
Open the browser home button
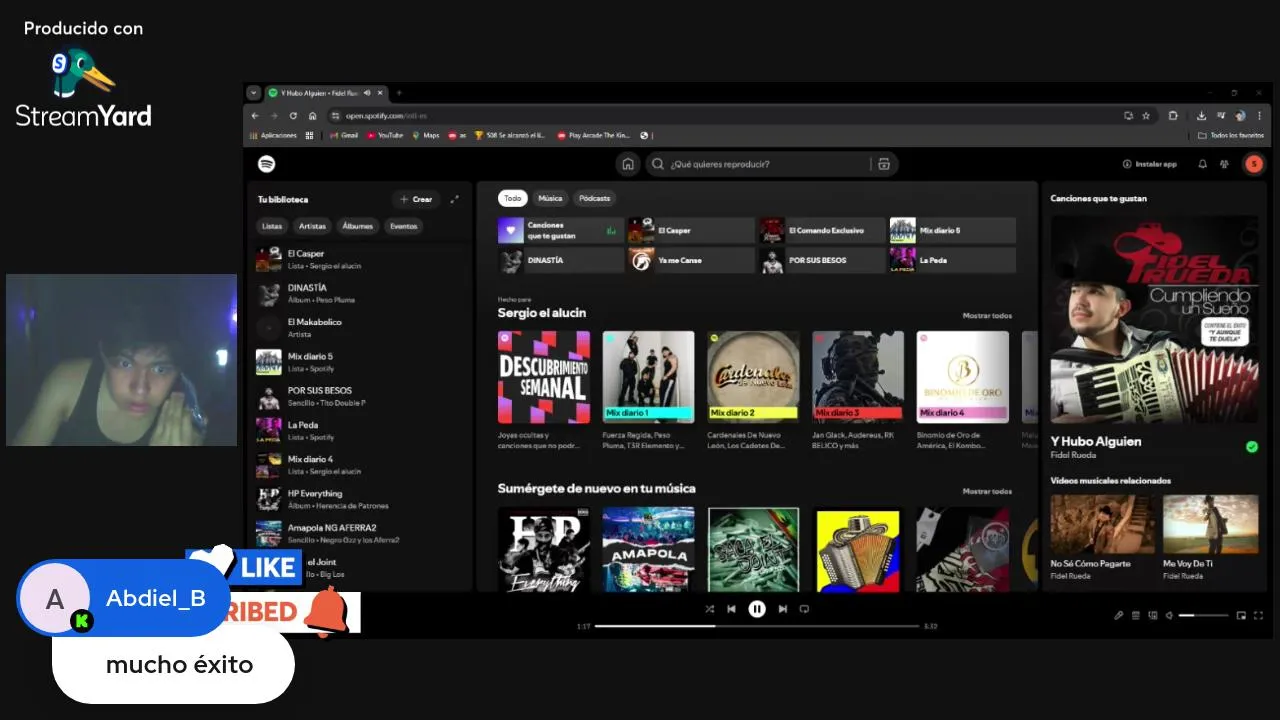tap(312, 115)
